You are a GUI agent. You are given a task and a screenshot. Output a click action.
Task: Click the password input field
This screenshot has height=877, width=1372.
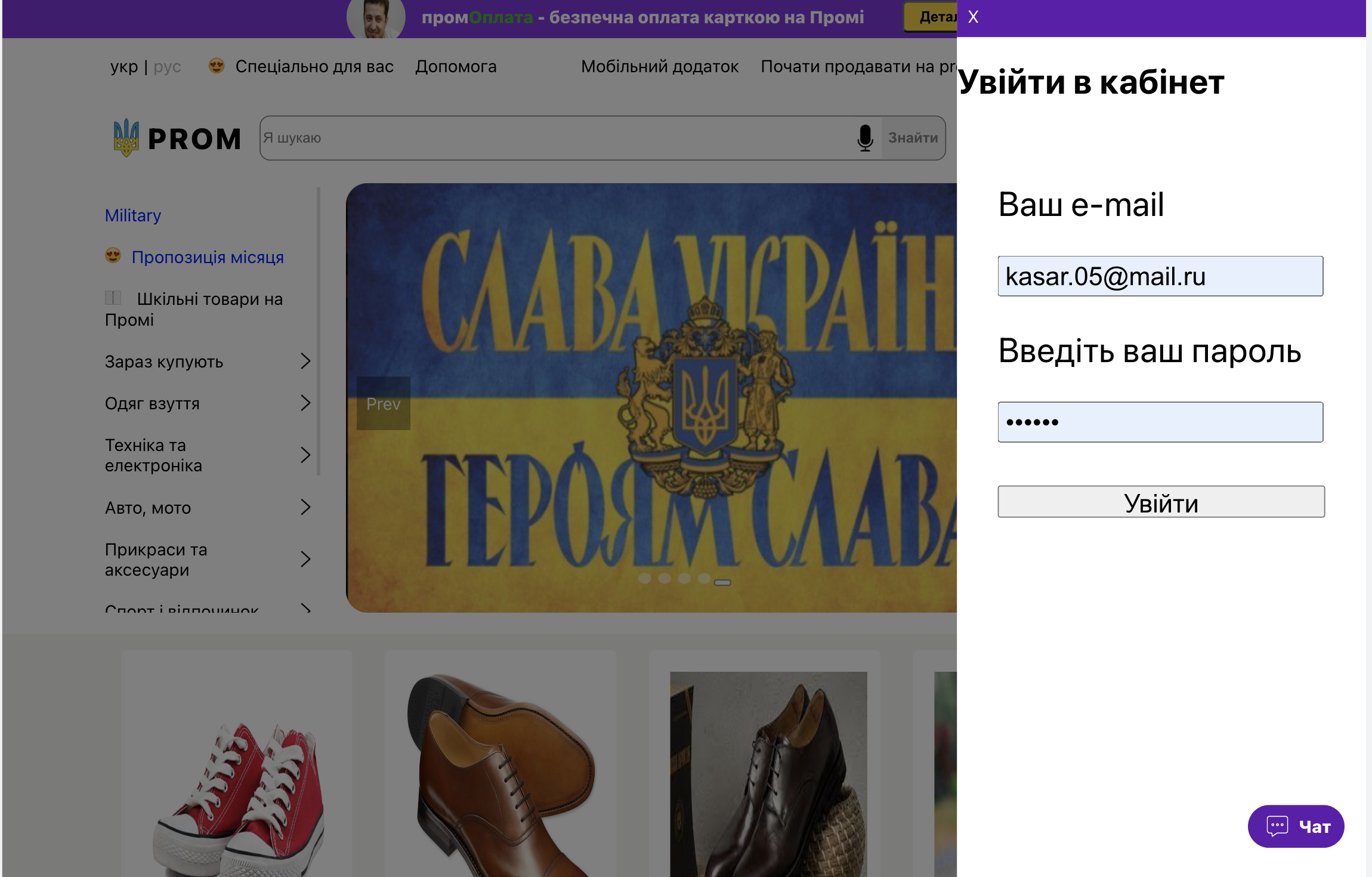1160,422
